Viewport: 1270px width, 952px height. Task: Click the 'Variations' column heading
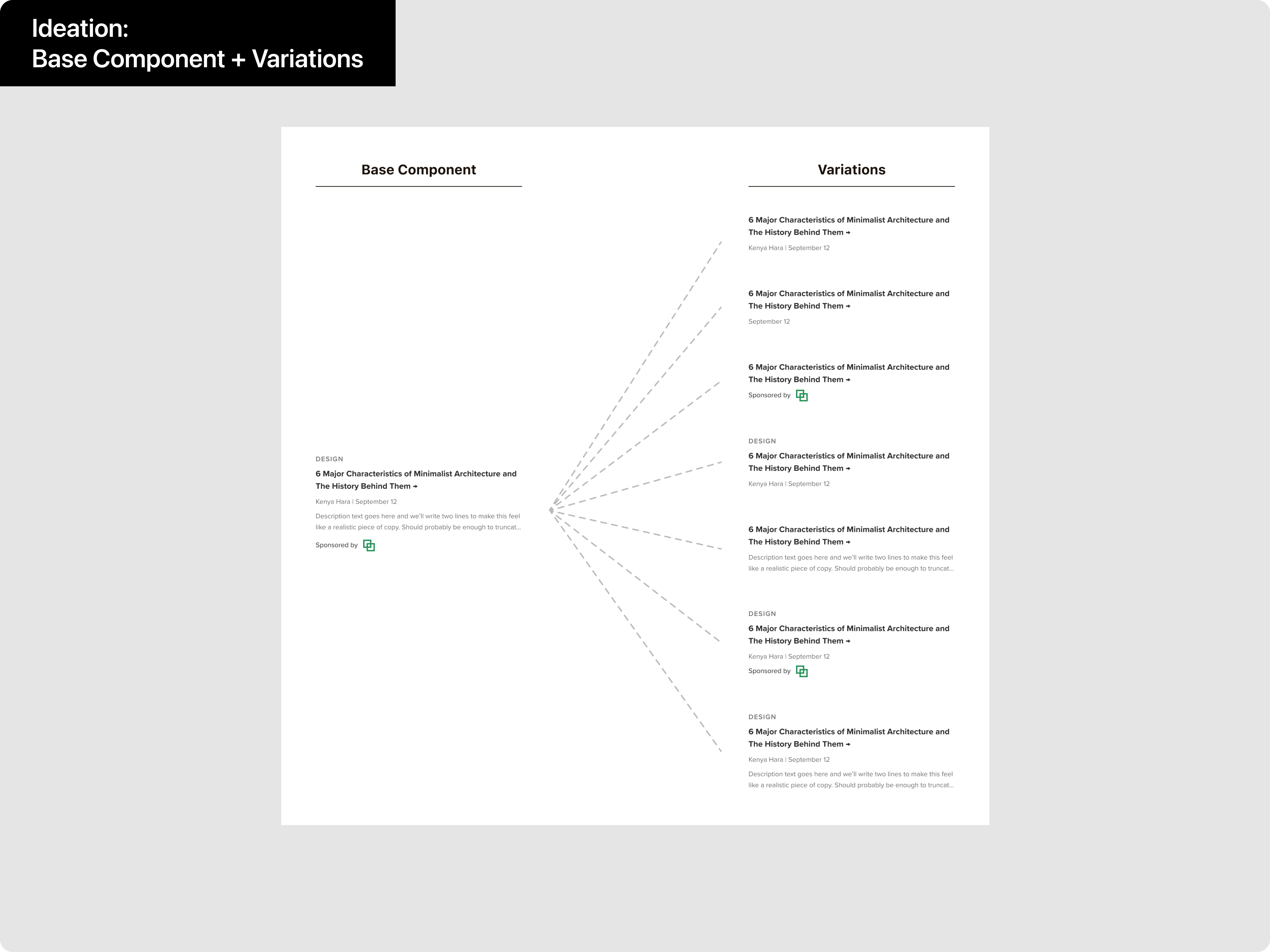pos(852,170)
